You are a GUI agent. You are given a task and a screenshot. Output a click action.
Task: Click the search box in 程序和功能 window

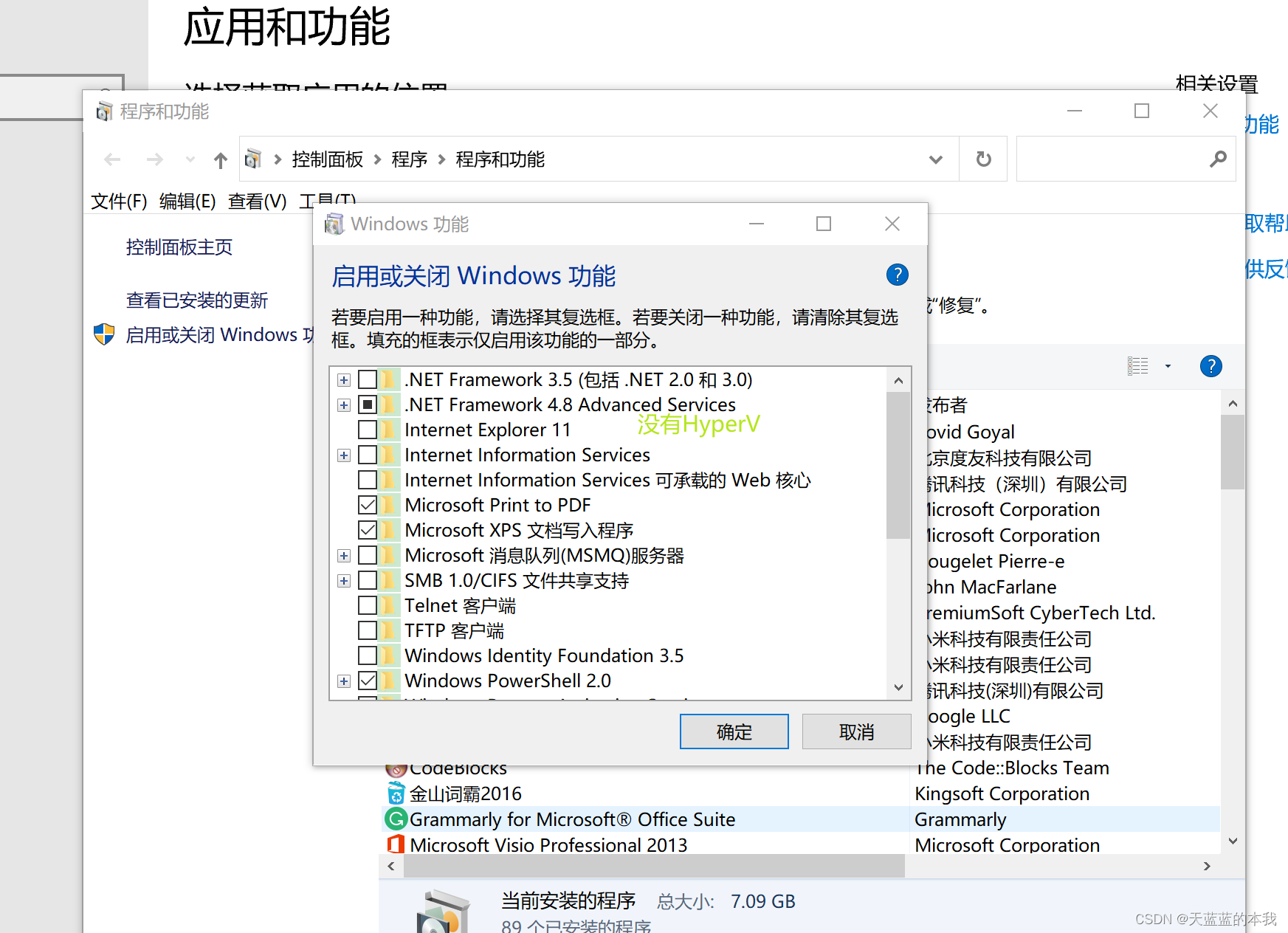point(1126,159)
